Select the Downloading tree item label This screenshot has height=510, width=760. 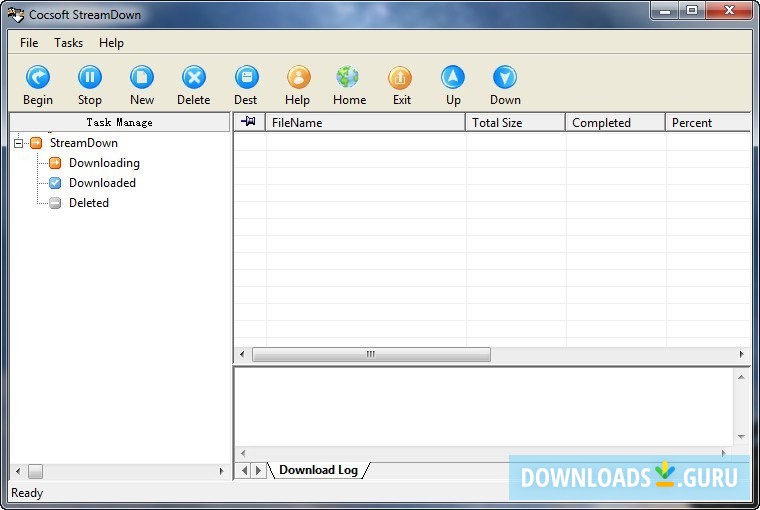click(x=104, y=163)
